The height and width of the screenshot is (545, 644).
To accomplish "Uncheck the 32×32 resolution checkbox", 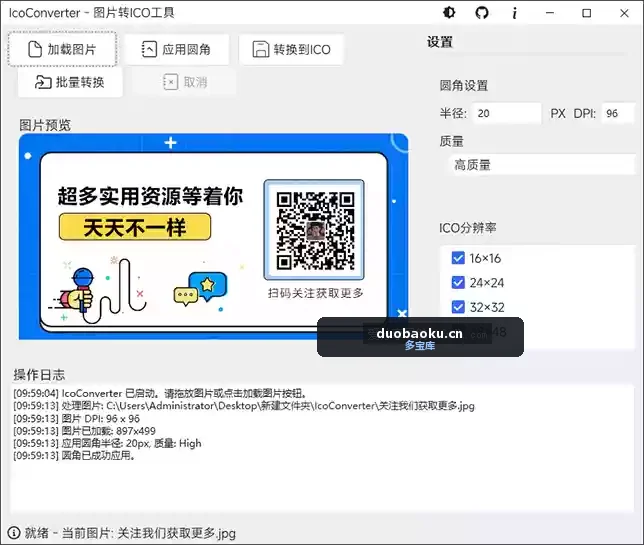I will [x=458, y=307].
